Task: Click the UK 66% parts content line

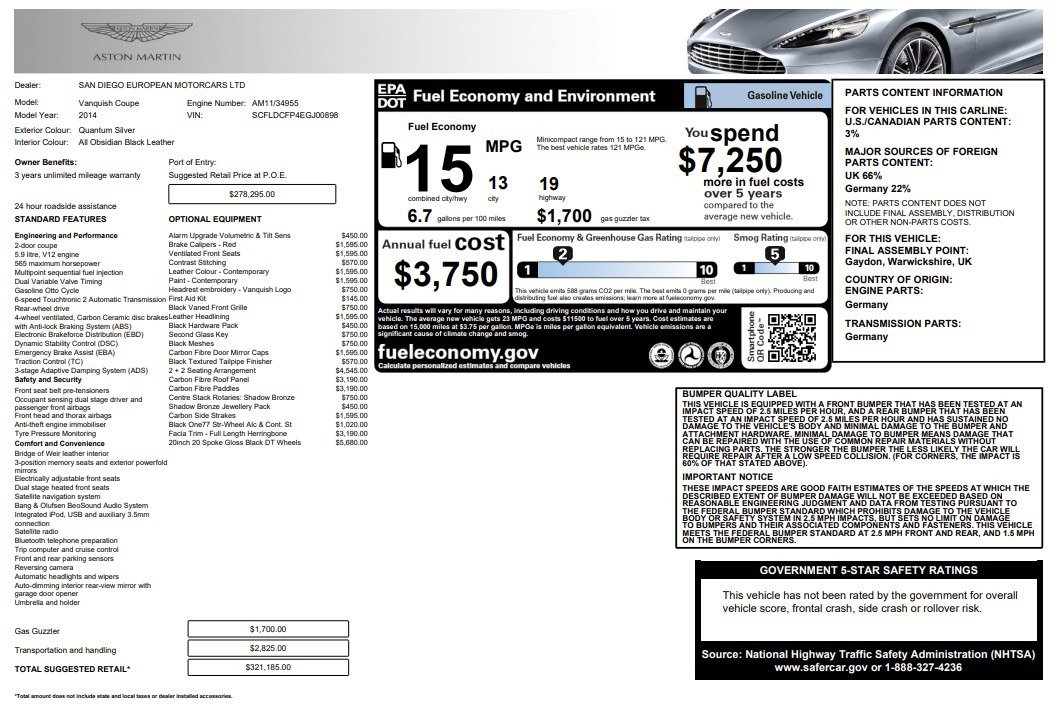Action: [863, 175]
